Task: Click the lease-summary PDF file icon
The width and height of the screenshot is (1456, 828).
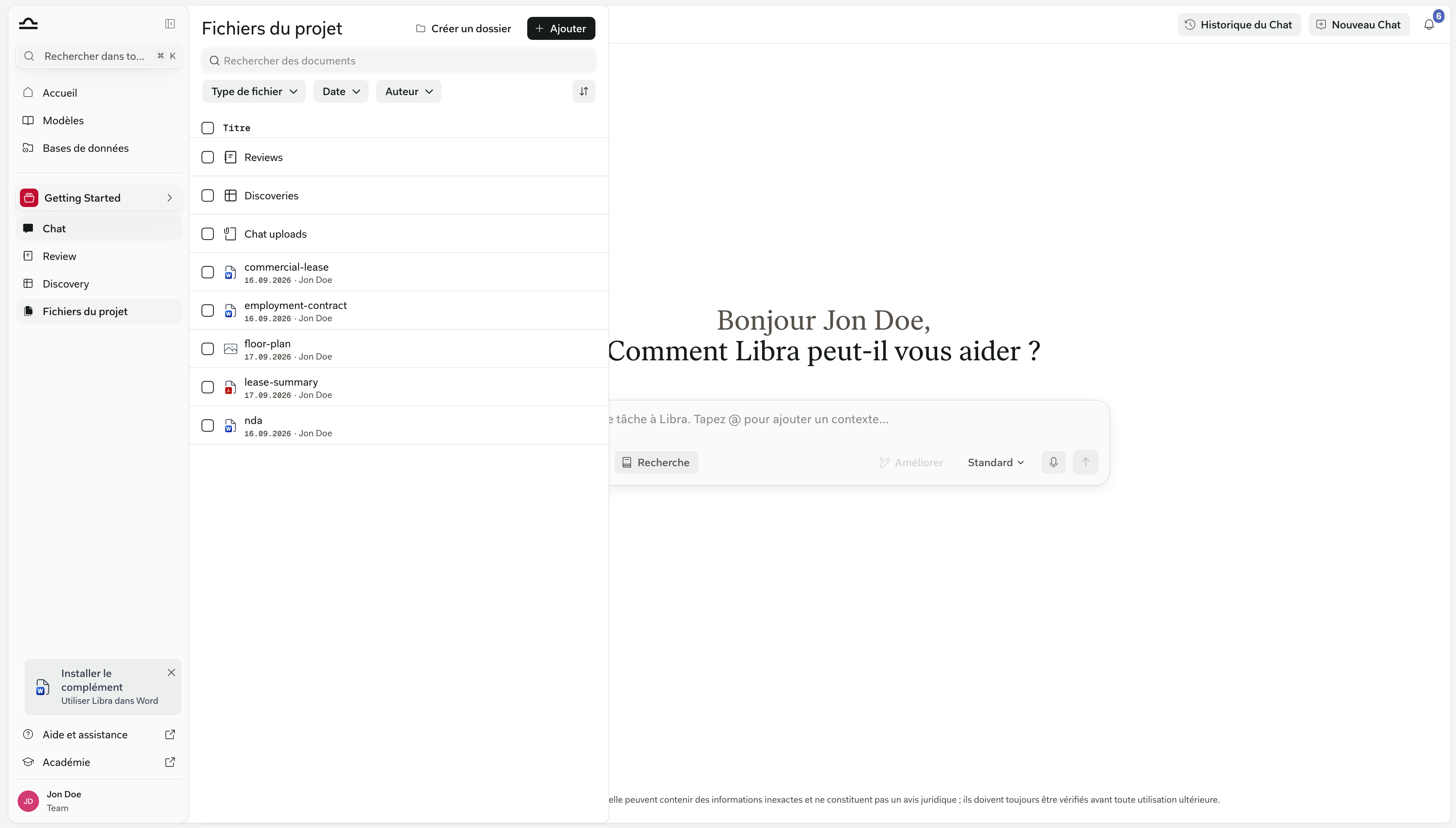Action: pos(230,387)
